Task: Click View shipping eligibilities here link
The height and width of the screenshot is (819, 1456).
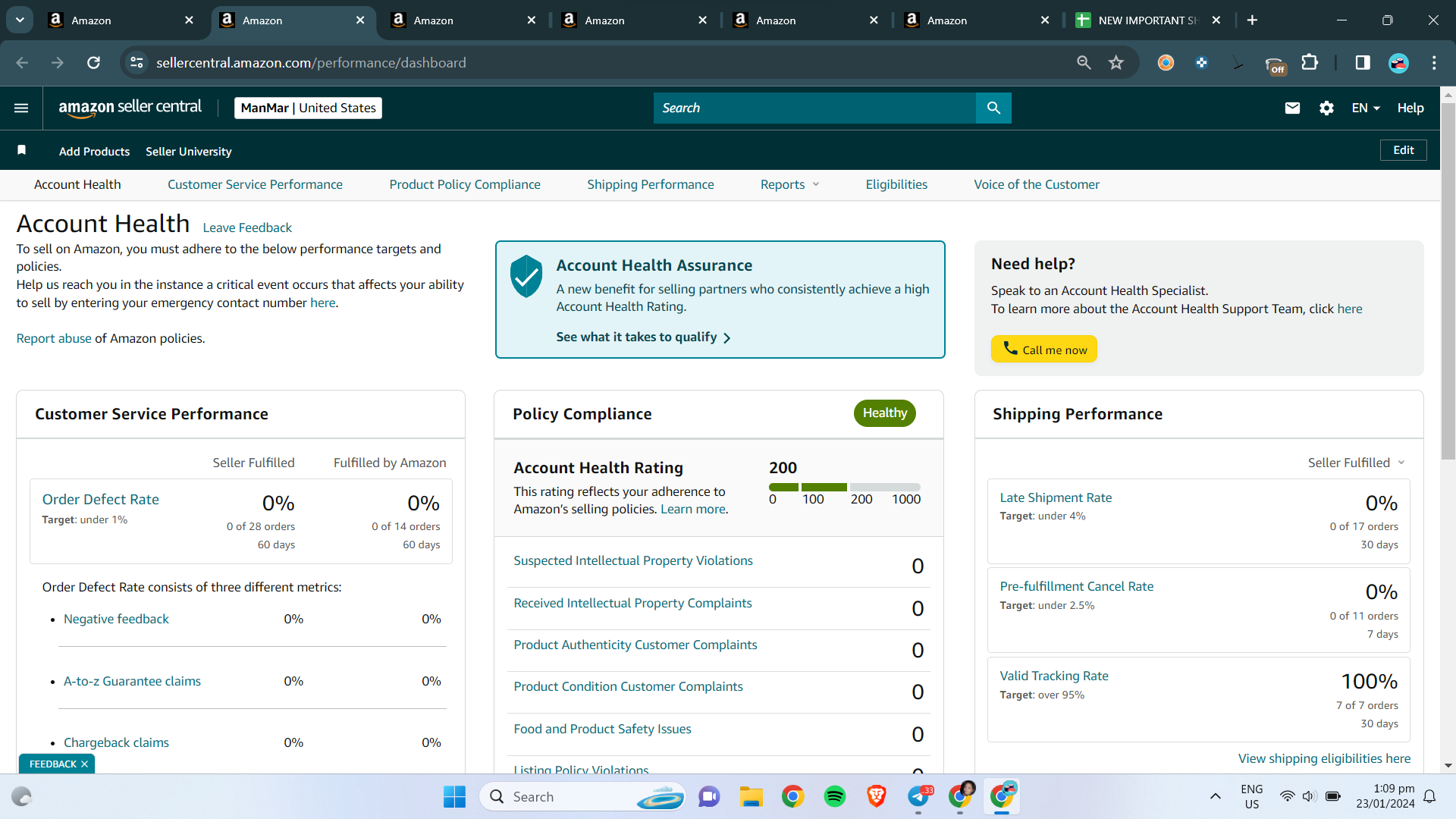Action: 1324,758
